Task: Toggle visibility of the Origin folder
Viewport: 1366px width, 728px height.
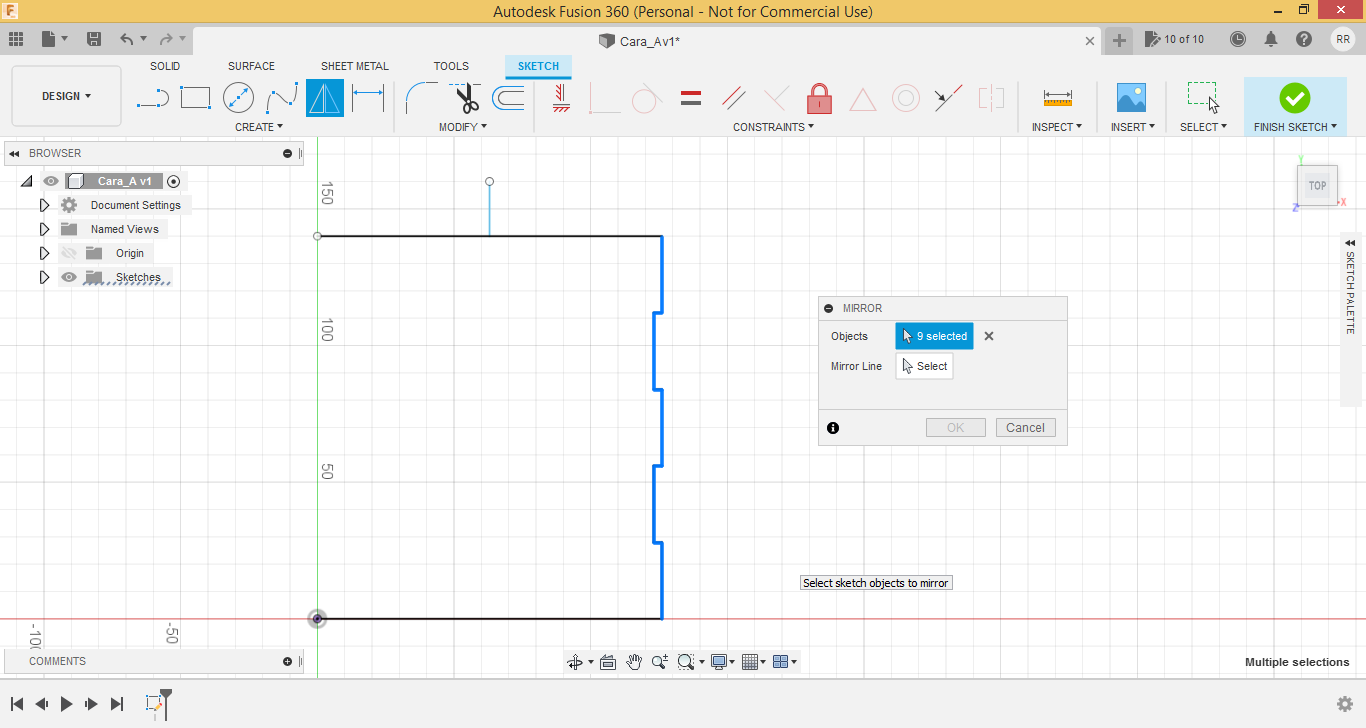Action: click(69, 253)
